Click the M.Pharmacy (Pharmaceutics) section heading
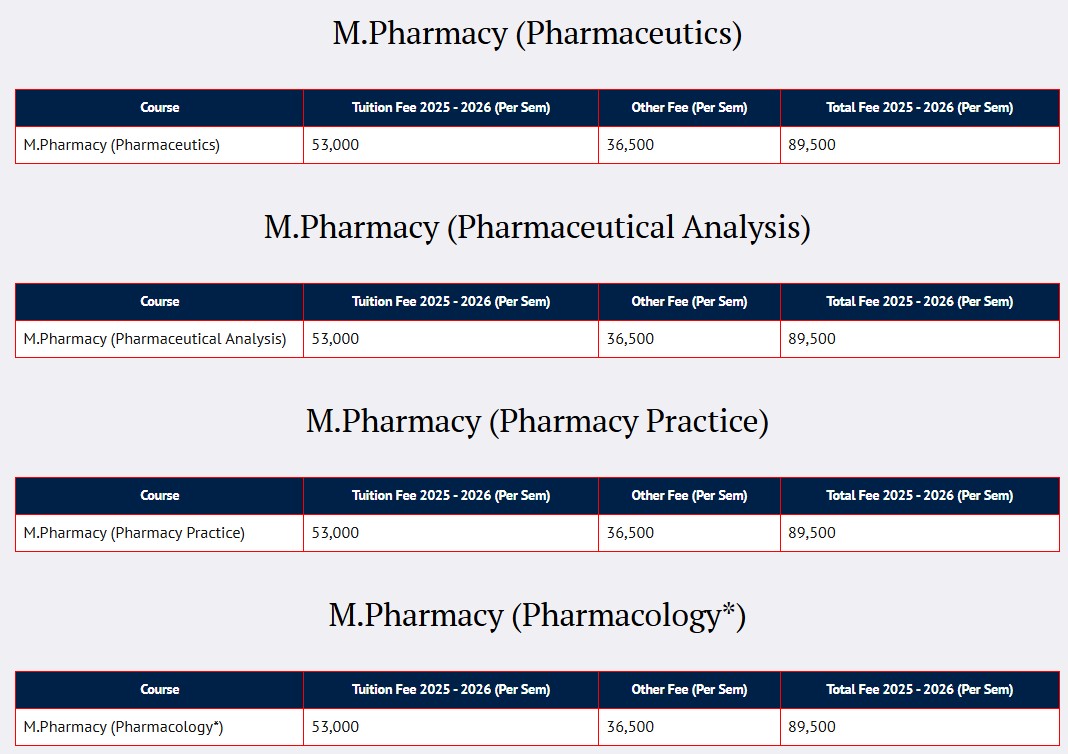This screenshot has width=1068, height=754. pos(537,34)
